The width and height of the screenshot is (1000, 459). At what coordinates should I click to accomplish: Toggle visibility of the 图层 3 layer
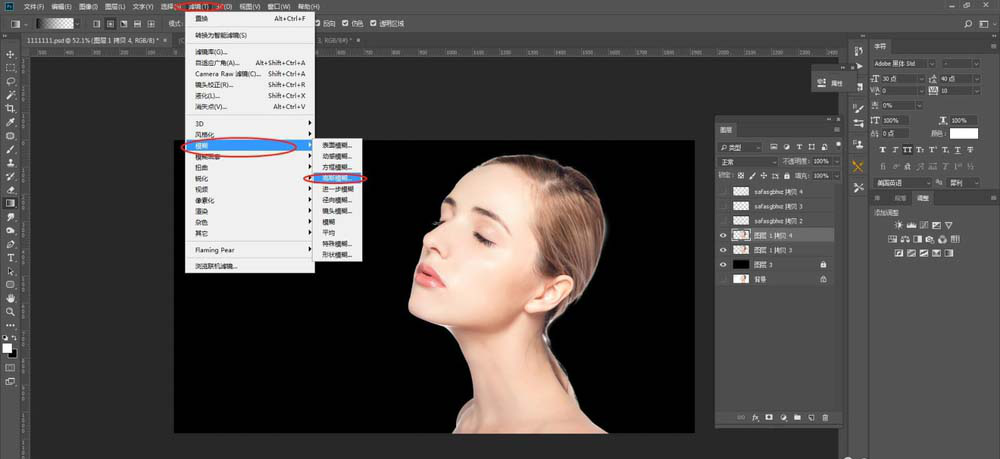click(x=724, y=264)
